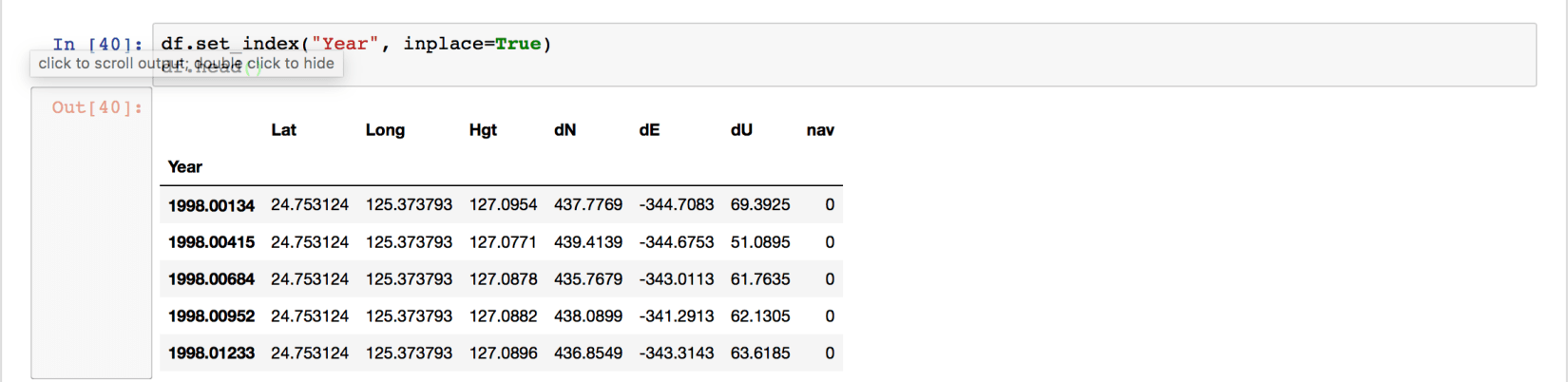This screenshot has width=1568, height=382.
Task: Click the True keyword in the code
Action: click(518, 44)
